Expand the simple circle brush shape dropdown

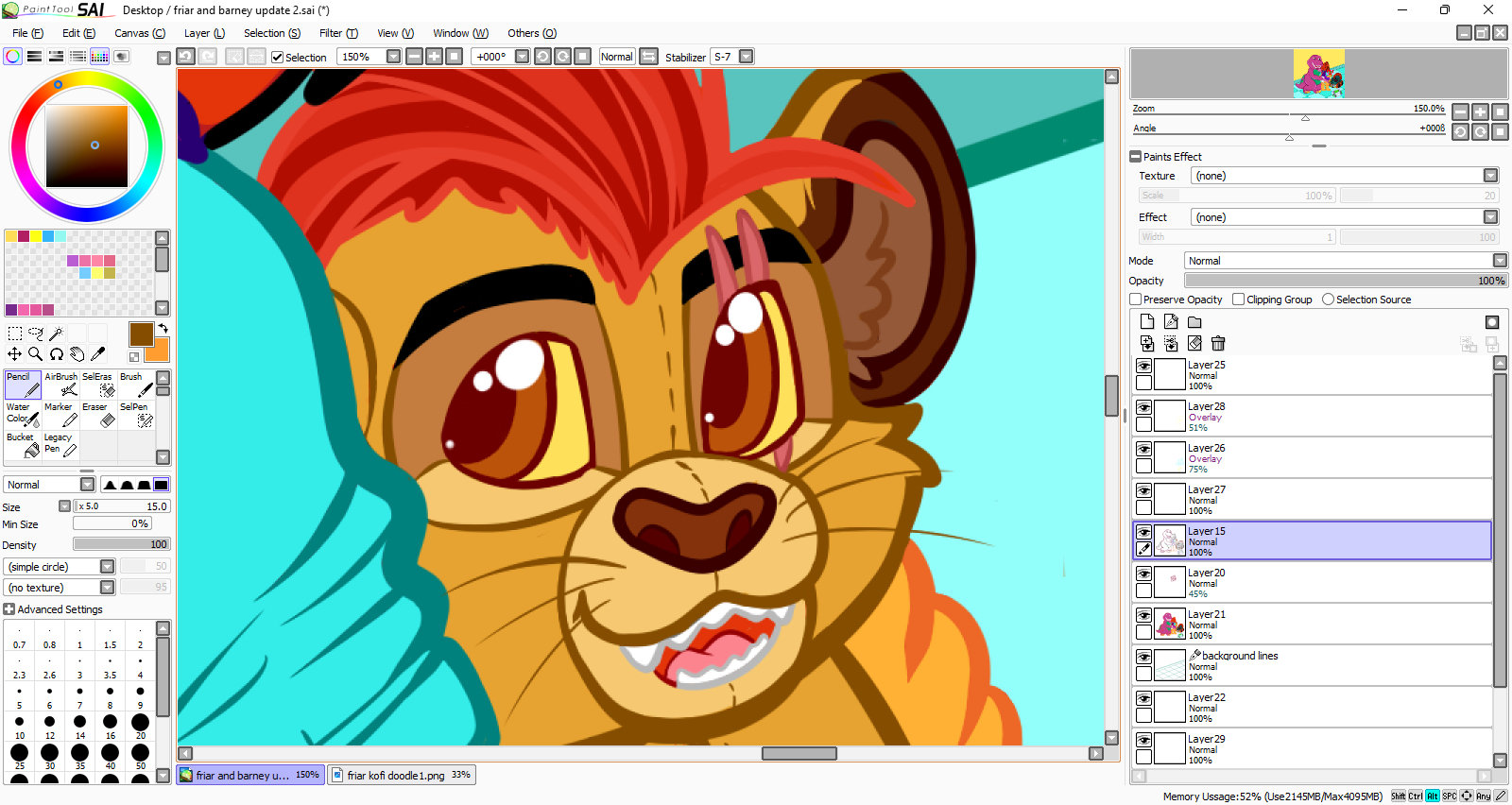pyautogui.click(x=107, y=567)
